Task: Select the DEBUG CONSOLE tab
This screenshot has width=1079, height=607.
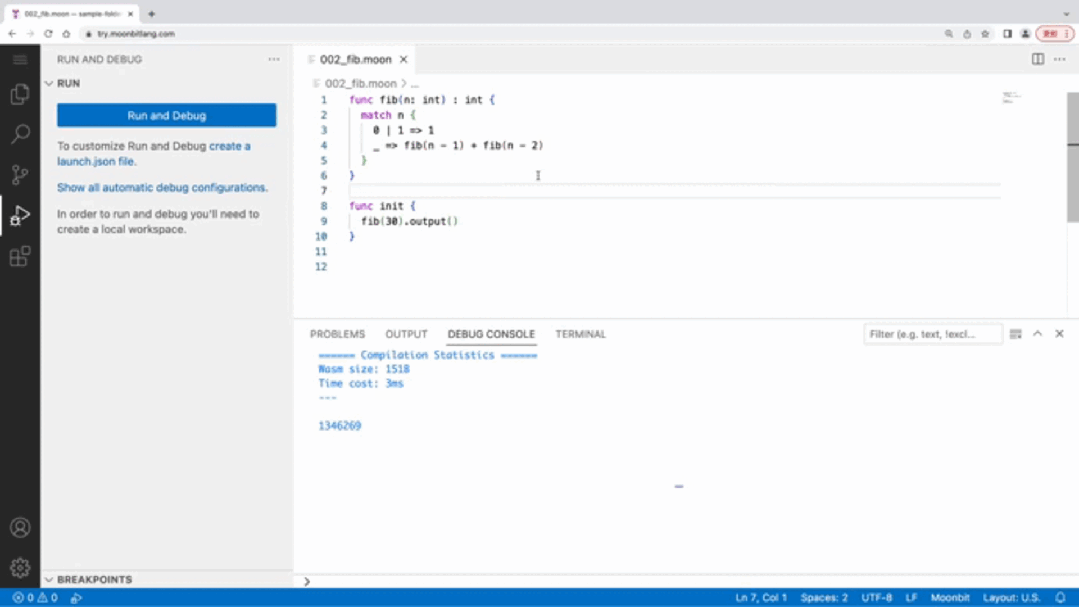Action: tap(491, 334)
